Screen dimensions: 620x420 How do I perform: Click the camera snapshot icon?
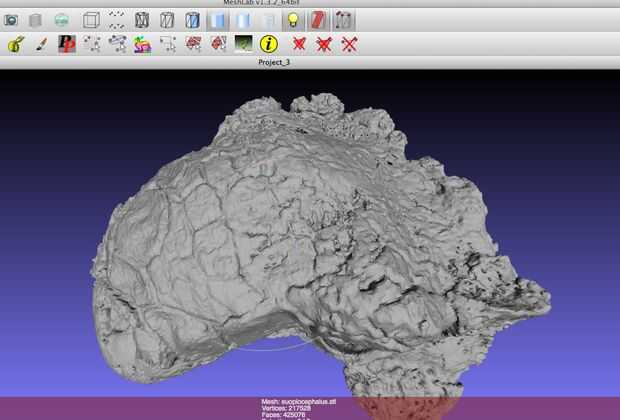pyautogui.click(x=11, y=19)
